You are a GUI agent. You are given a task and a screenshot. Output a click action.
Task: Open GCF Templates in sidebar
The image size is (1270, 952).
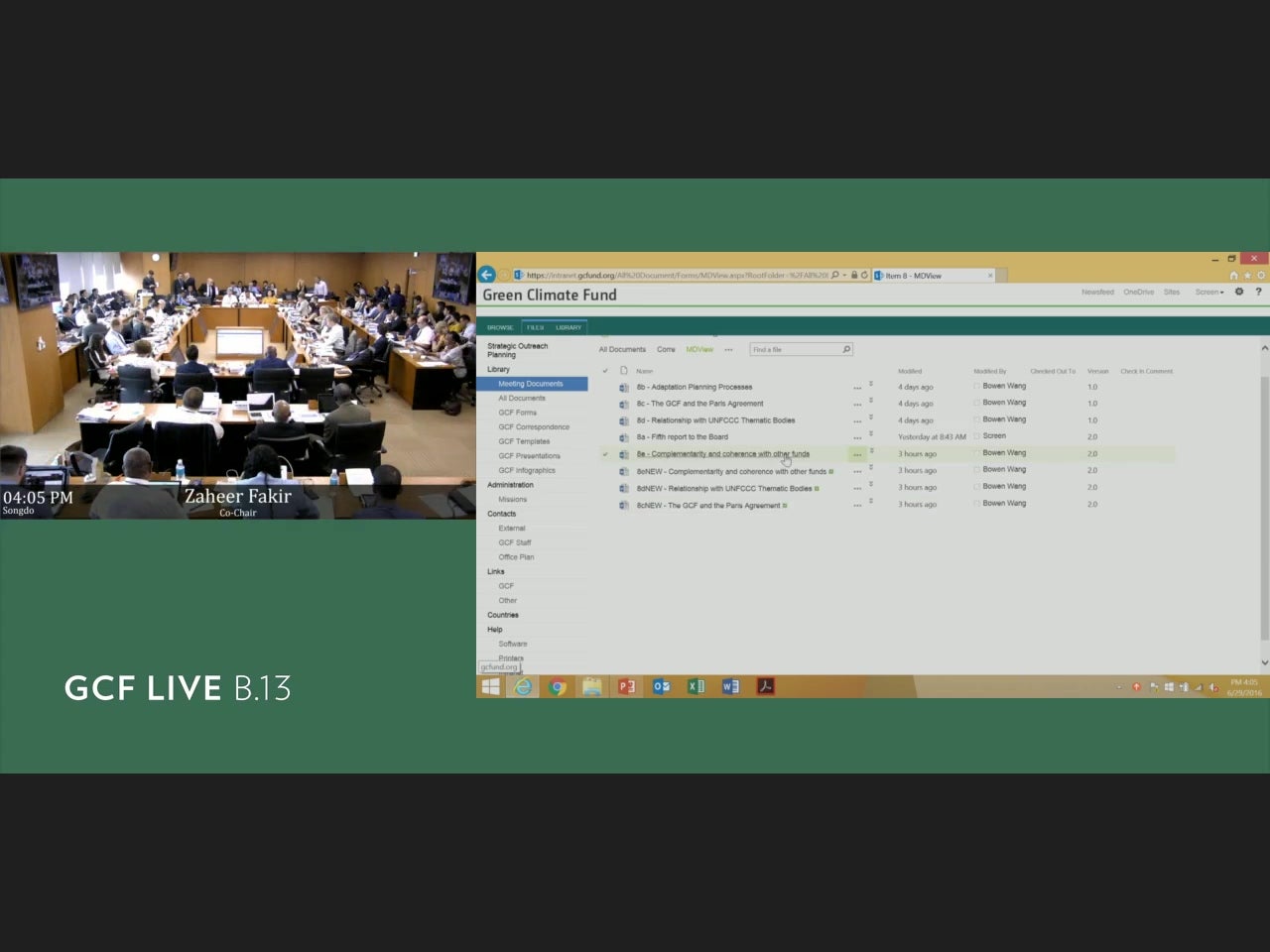click(524, 441)
